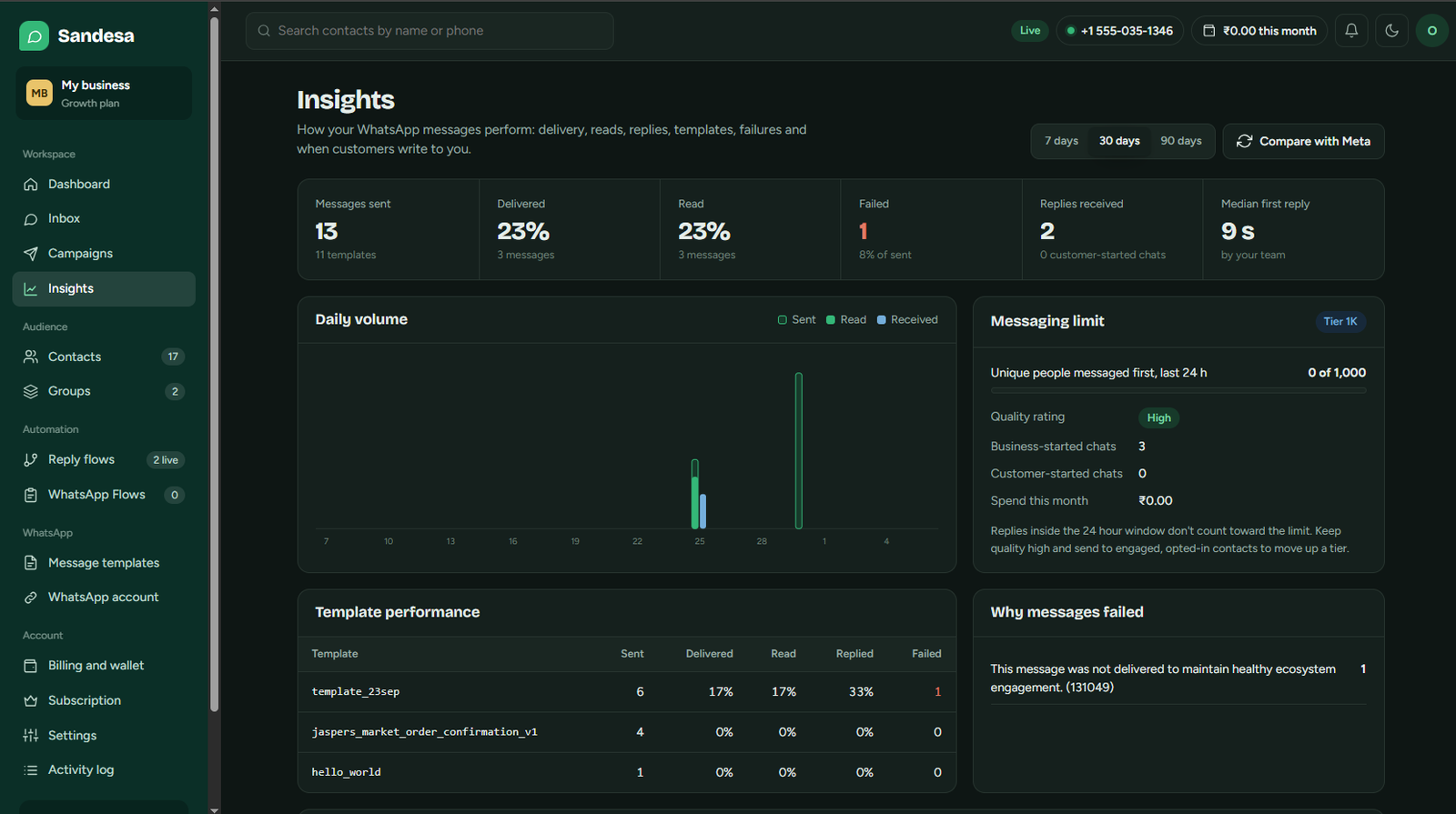Viewport: 1456px width, 814px height.
Task: Focus the contacts search field
Action: click(x=430, y=31)
